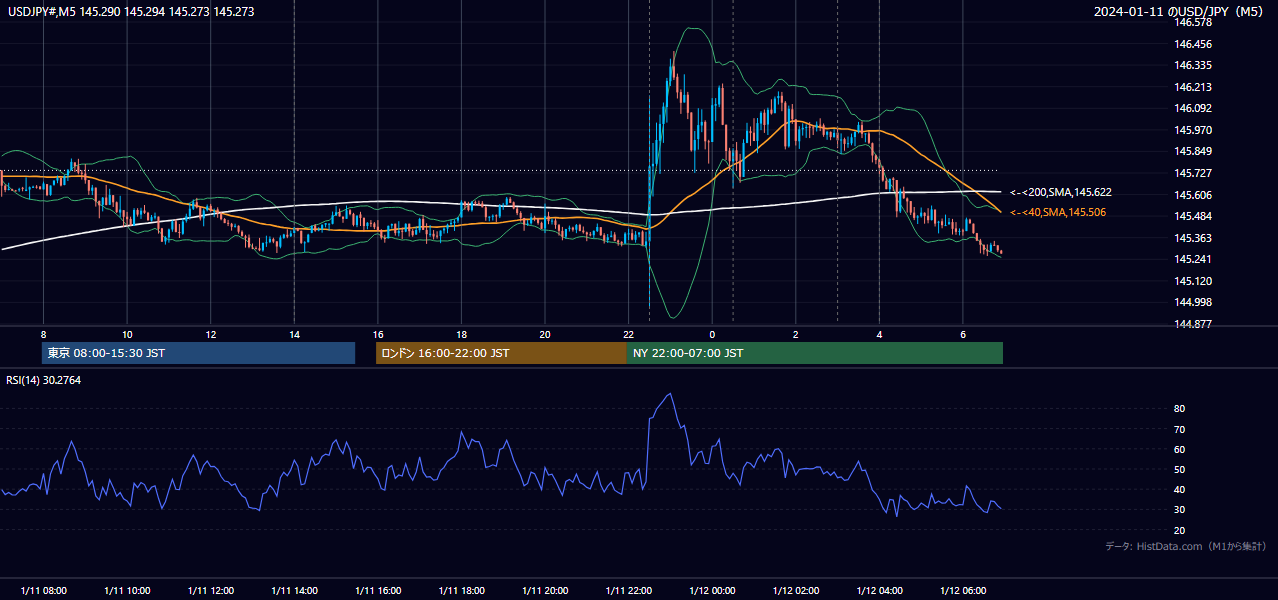Click the 1/11 20:00 time label
1278x600 pixels.
(545, 591)
